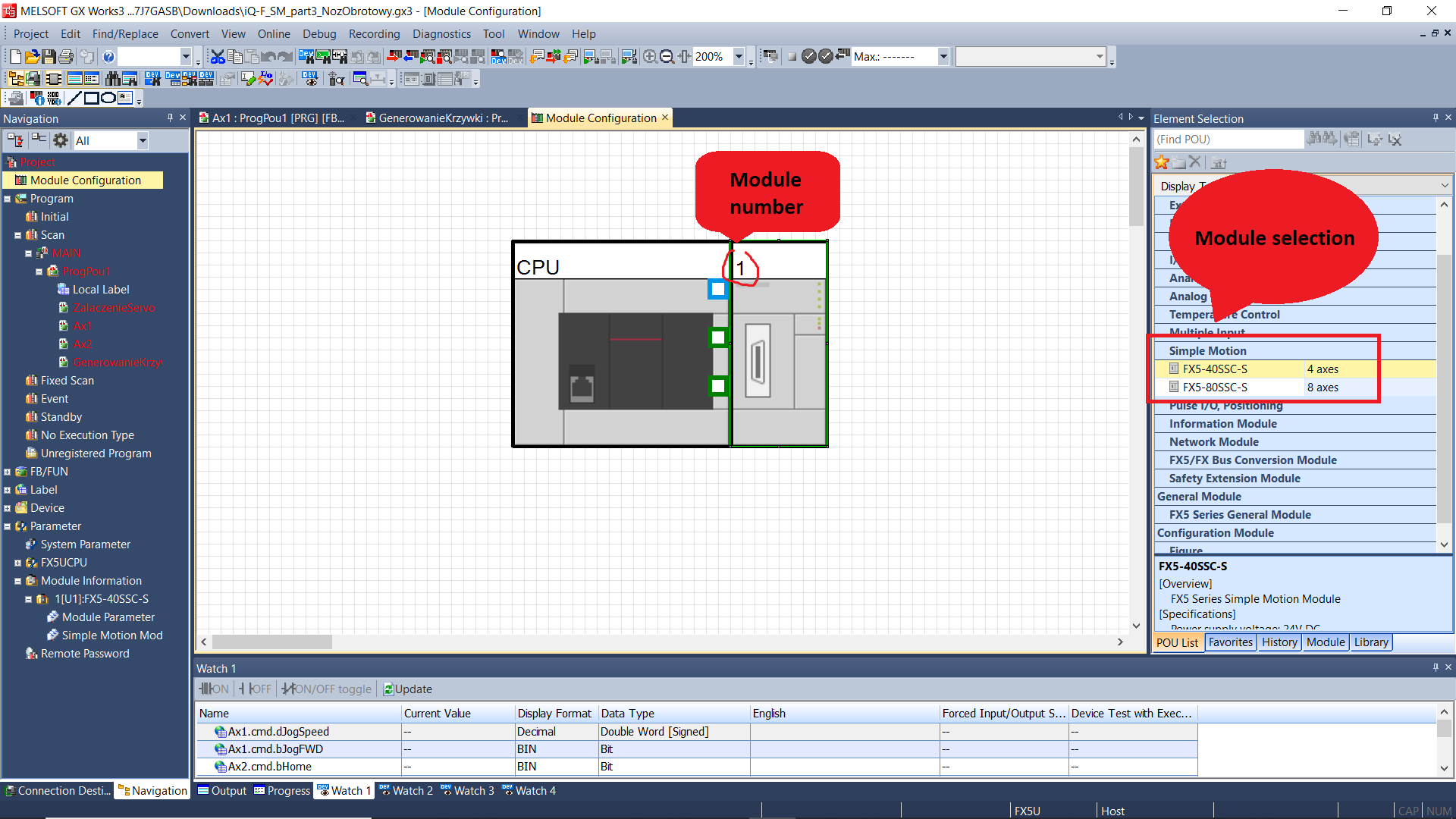
Task: Click the Copy icon in the toolbar
Action: pos(235,57)
